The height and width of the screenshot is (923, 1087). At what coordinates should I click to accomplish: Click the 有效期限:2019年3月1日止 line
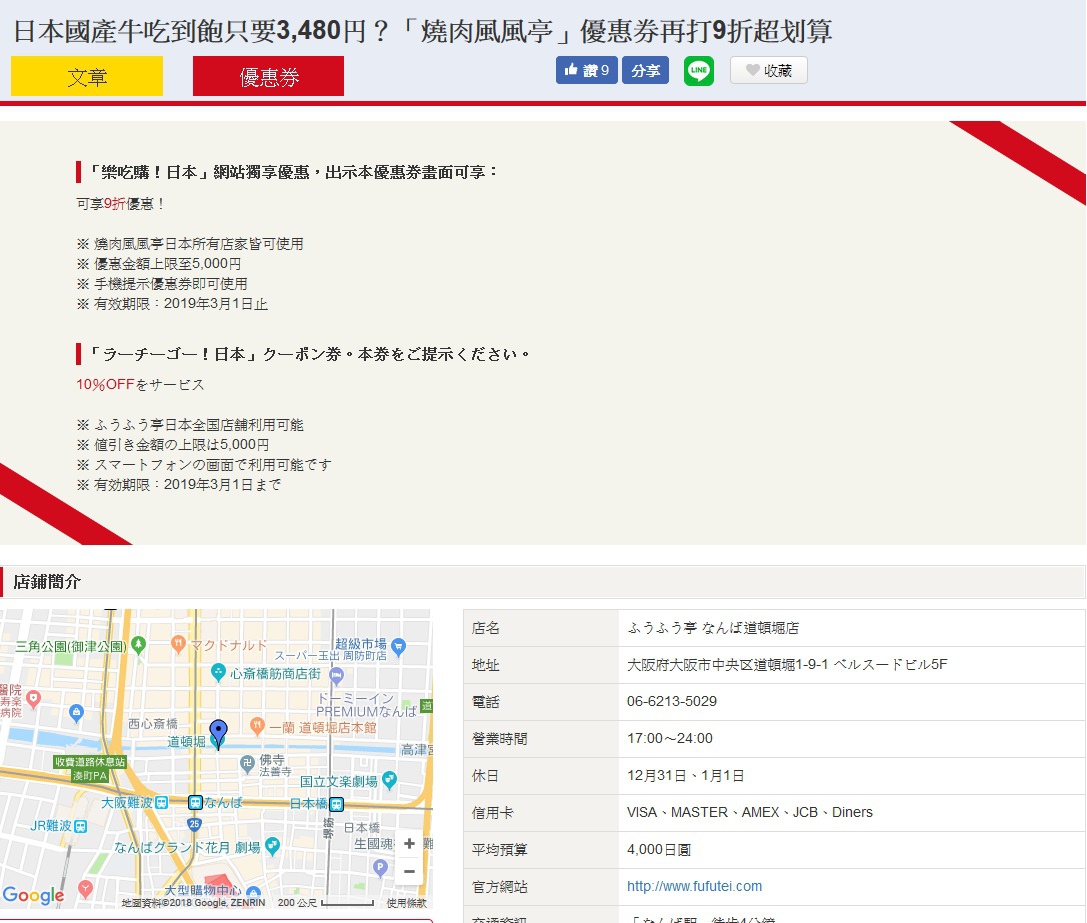[172, 304]
